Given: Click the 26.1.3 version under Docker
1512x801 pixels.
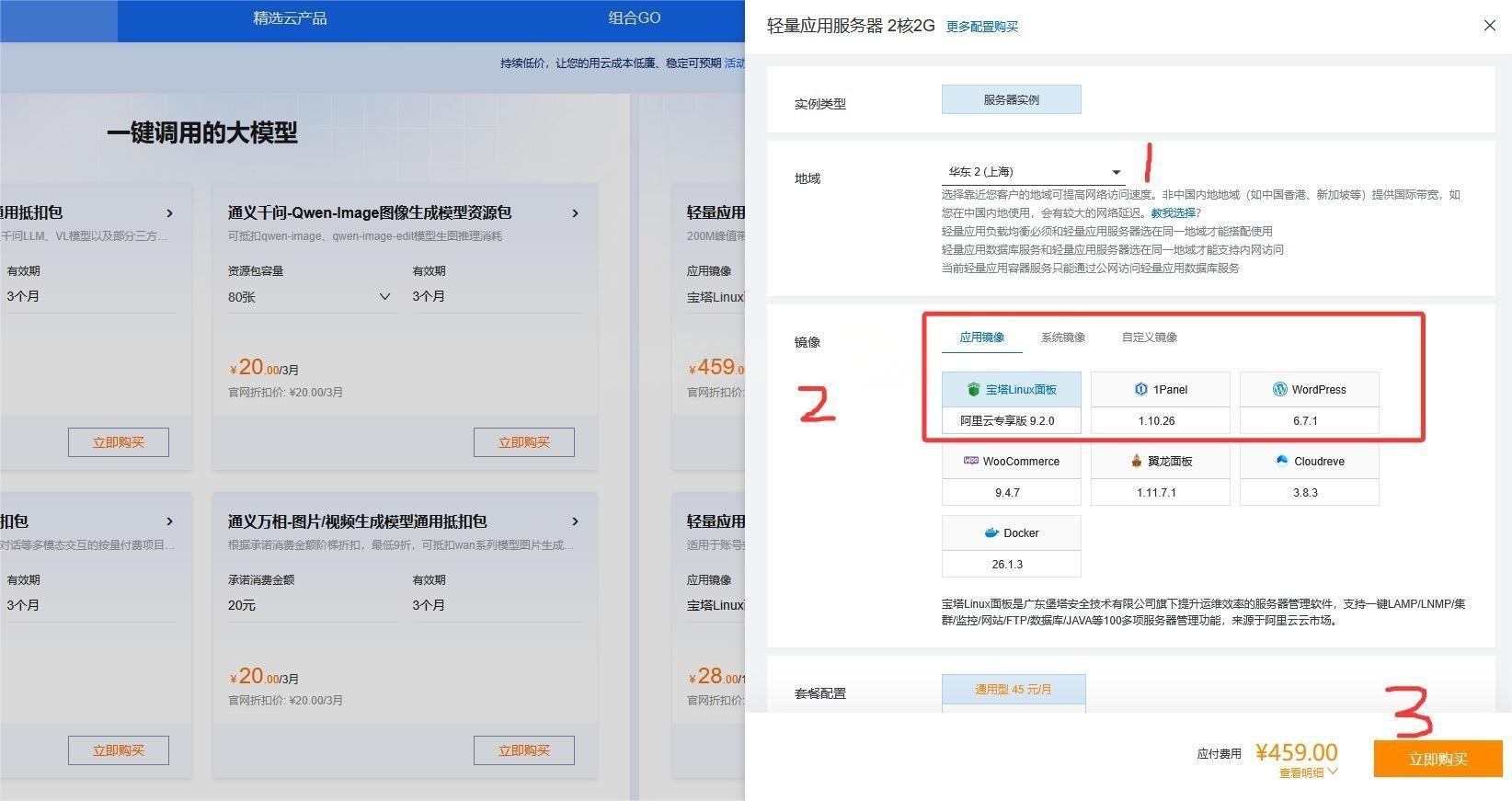Looking at the screenshot, I should (1007, 565).
